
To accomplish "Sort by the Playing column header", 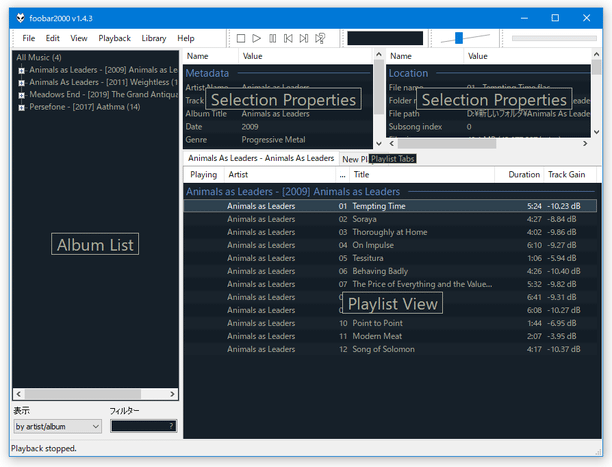I will pyautogui.click(x=203, y=175).
